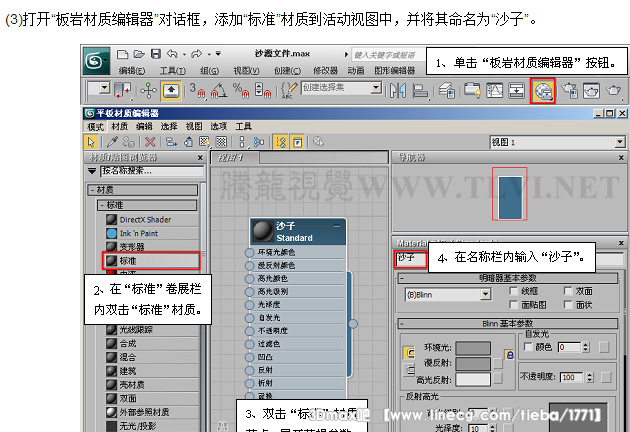630x432 pixels.
Task: Open the Rendered Frame Window icon
Action: pyautogui.click(x=591, y=90)
